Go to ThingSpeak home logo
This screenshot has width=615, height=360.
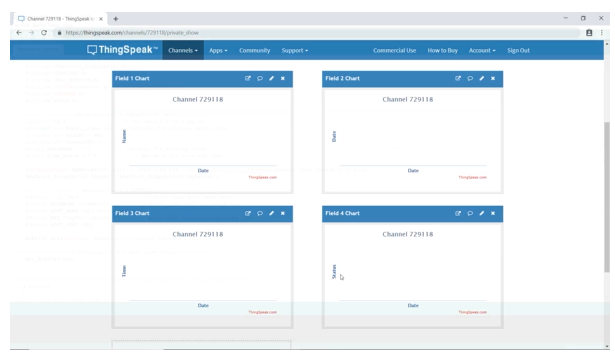pos(122,50)
